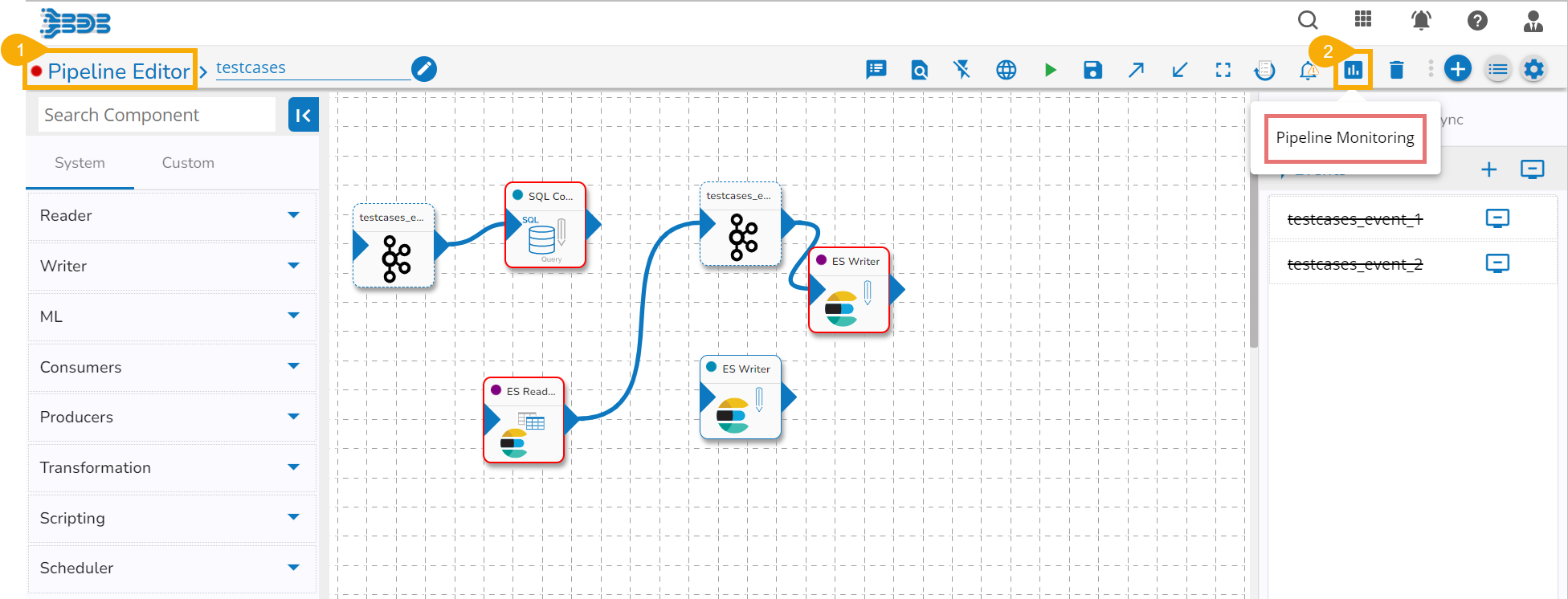Open full screen mode icon
The image size is (1568, 599).
click(1223, 71)
